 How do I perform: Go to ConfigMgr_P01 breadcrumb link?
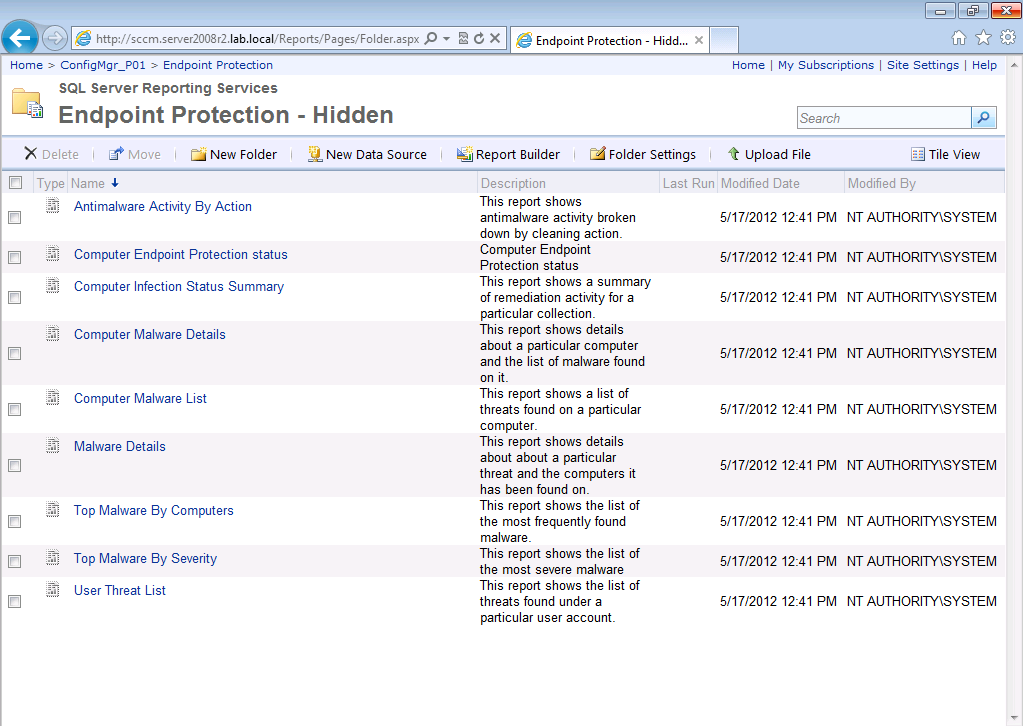102,65
